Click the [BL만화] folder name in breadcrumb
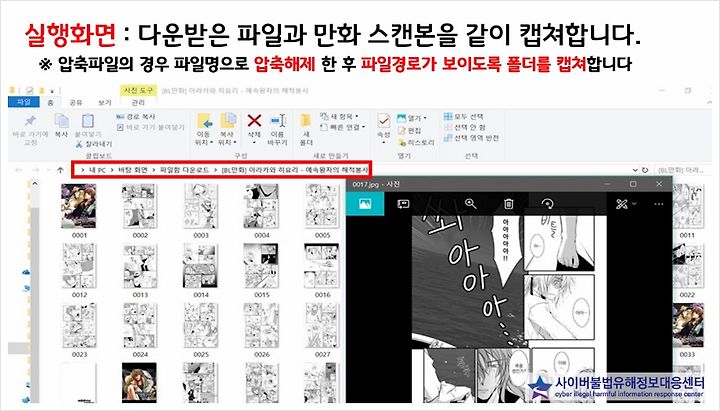This screenshot has height=411, width=720. point(295,170)
